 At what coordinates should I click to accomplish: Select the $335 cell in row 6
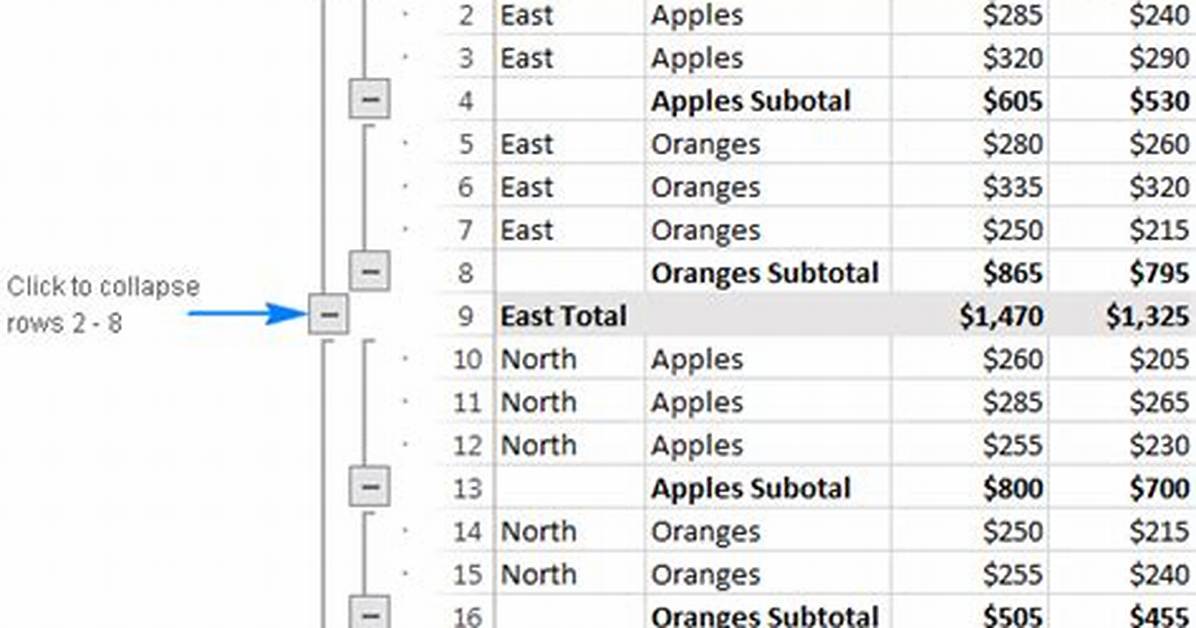pyautogui.click(x=969, y=187)
